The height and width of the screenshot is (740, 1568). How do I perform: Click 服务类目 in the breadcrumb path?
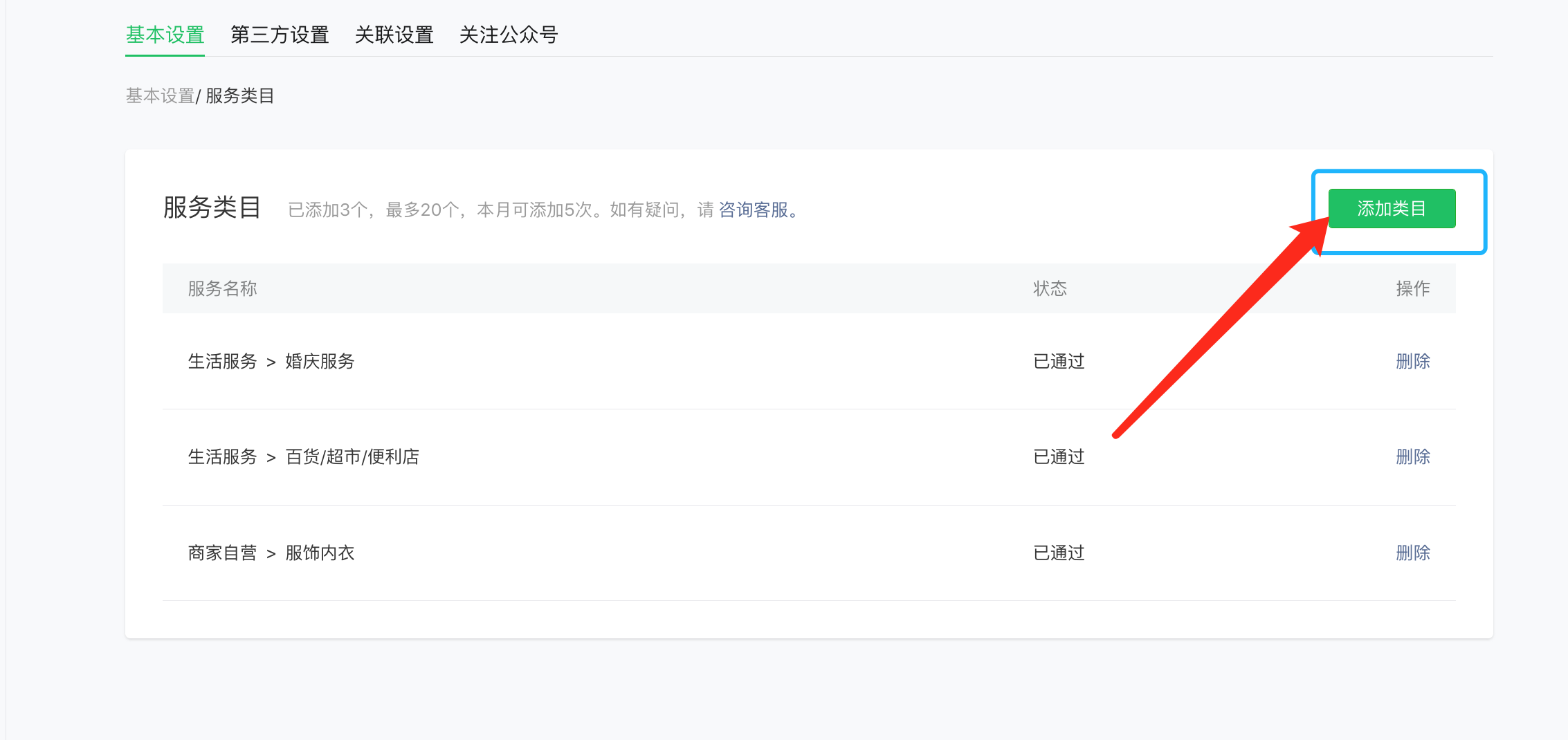(240, 96)
